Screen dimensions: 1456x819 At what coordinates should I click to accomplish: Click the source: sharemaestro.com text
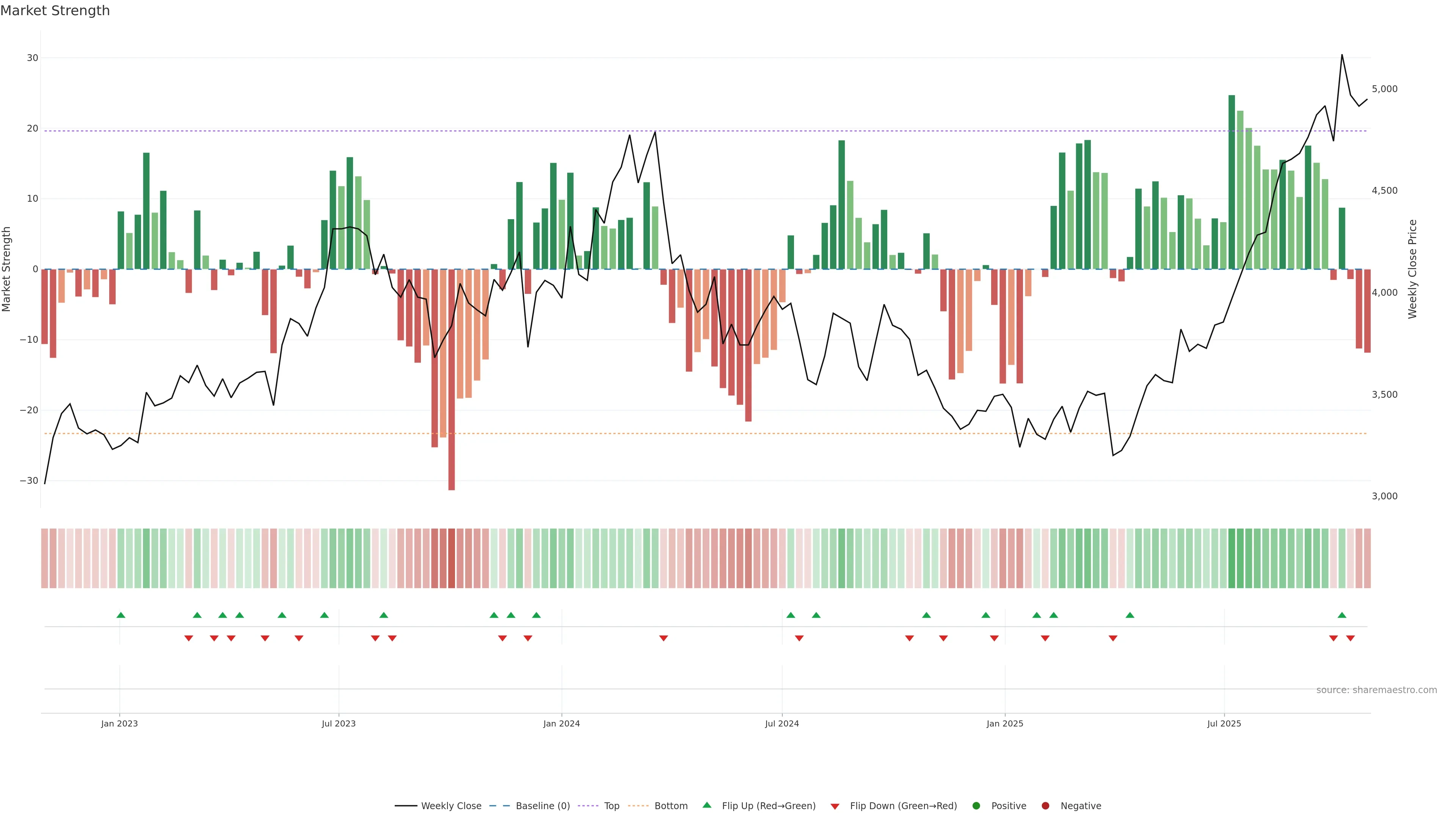pyautogui.click(x=1376, y=690)
